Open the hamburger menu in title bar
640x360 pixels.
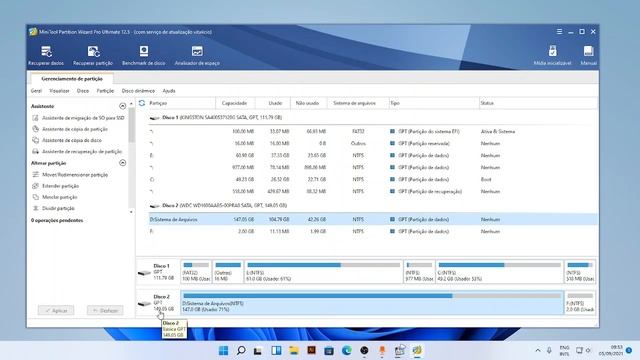click(x=559, y=31)
